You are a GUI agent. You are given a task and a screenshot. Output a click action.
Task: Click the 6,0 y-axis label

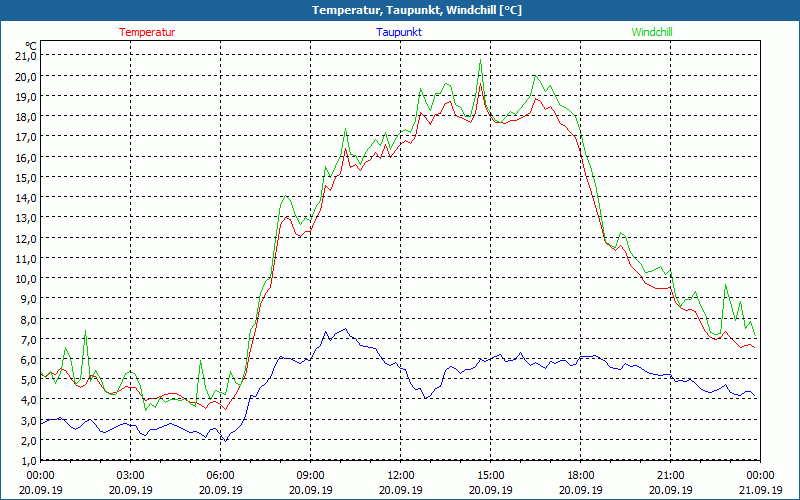pos(29,359)
